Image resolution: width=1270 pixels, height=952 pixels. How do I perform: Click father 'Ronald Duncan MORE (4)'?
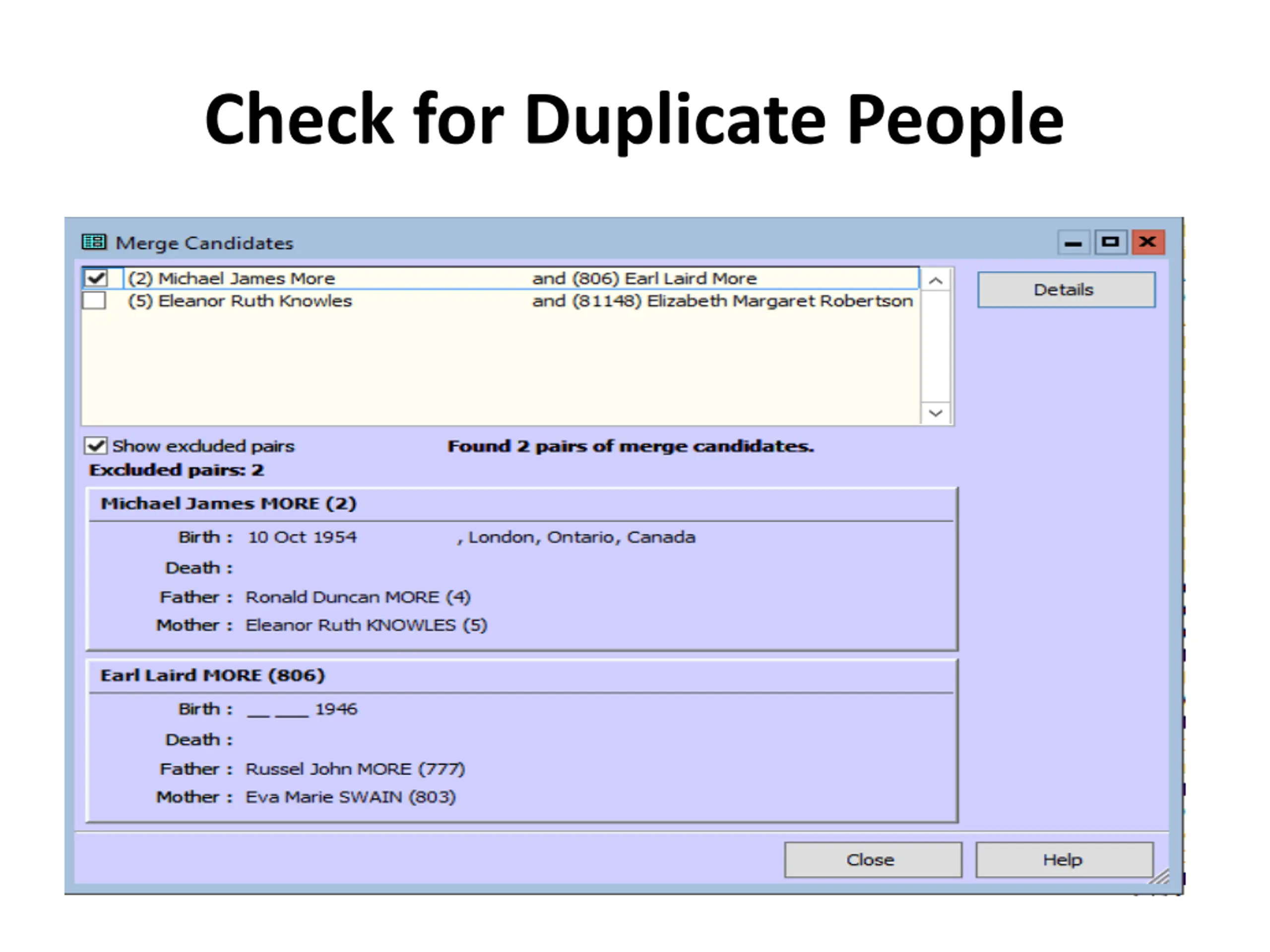click(358, 597)
